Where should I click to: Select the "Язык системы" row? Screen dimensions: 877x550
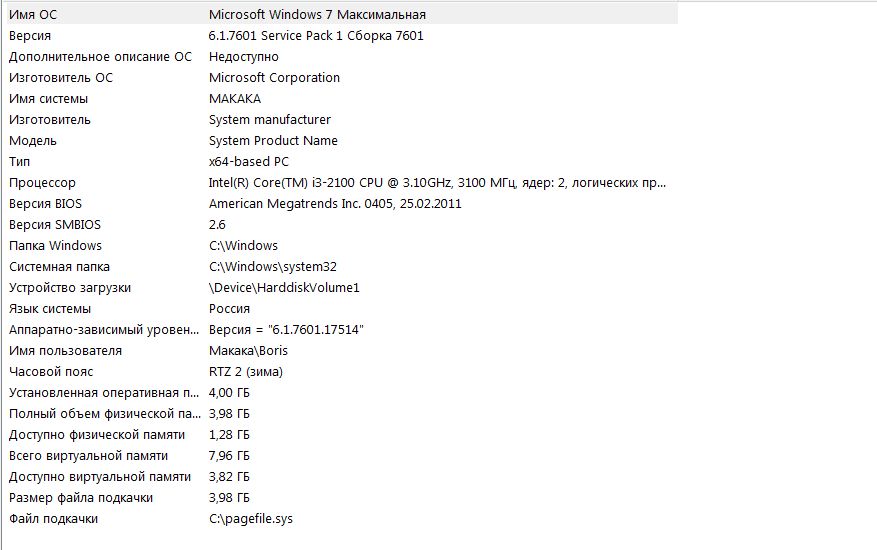point(50,309)
